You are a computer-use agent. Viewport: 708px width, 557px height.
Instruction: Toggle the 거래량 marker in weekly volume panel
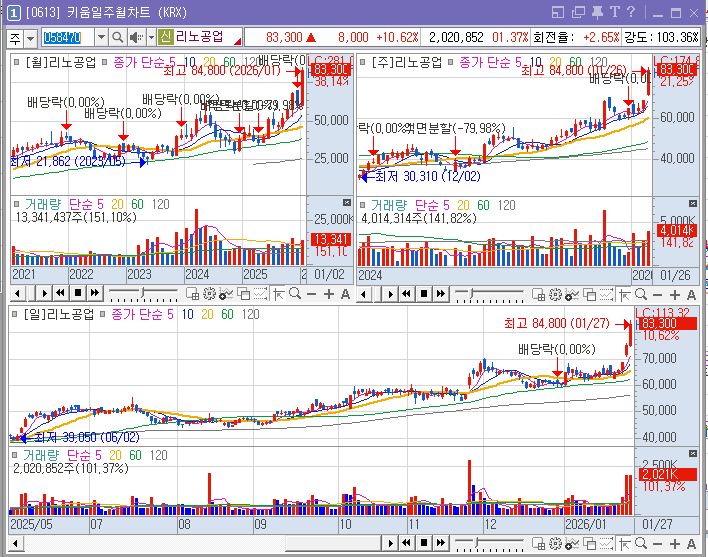point(363,205)
